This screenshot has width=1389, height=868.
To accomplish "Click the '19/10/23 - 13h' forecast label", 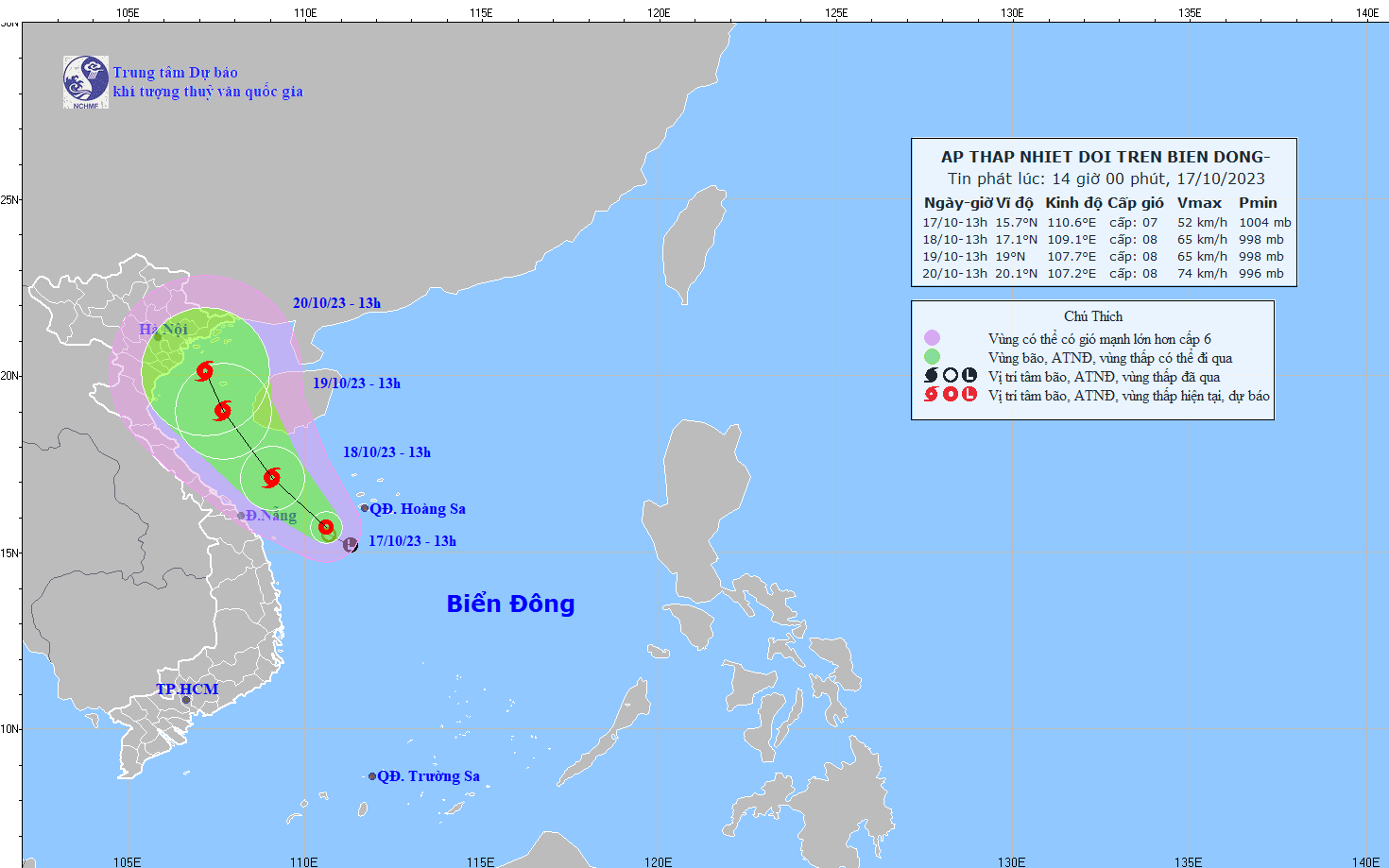I will click(356, 383).
